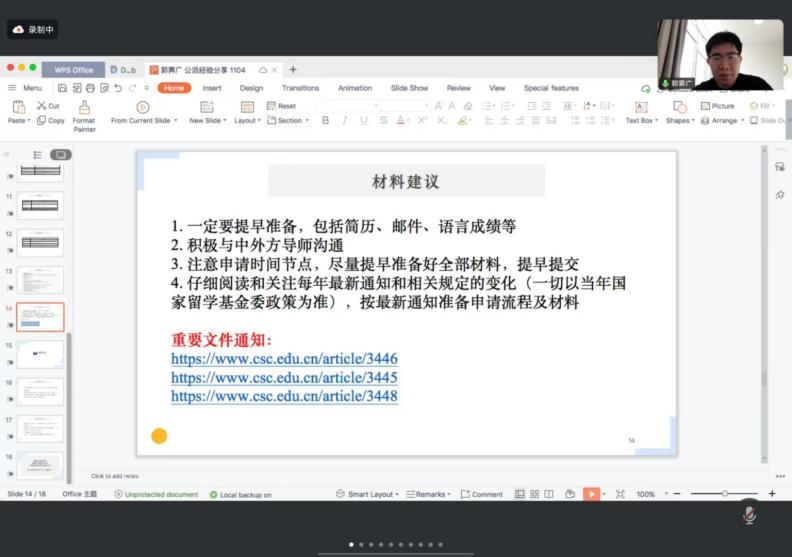The image size is (792, 557).
Task: Open the Shapes dropdown menu
Action: (680, 120)
